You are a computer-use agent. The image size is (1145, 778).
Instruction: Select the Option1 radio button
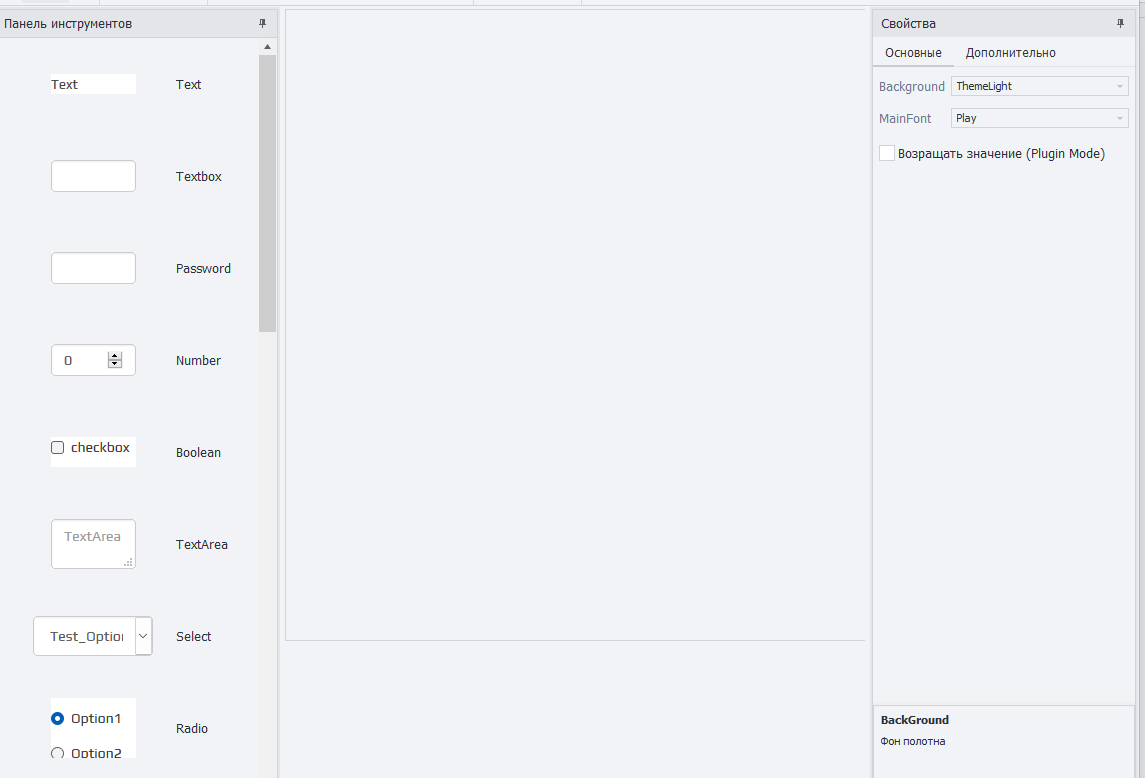point(58,719)
